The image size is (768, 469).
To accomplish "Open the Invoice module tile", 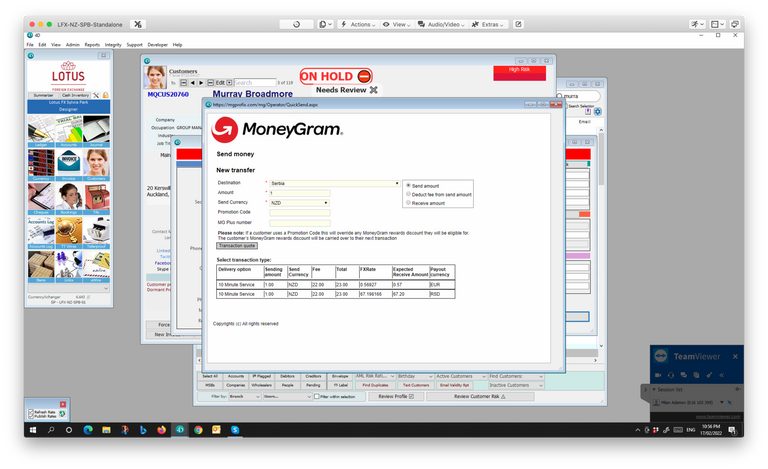I will click(69, 165).
